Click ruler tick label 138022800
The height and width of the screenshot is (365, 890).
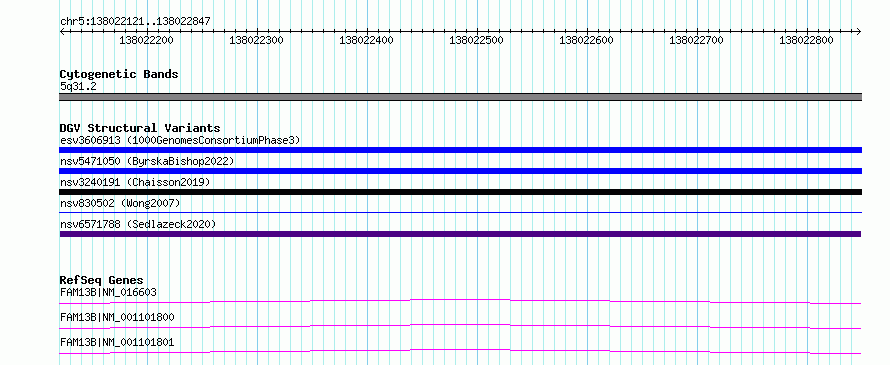coord(807,40)
